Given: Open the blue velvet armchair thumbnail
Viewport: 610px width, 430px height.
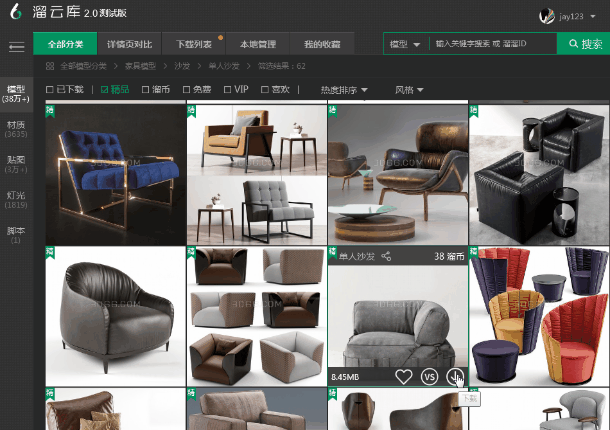Looking at the screenshot, I should pyautogui.click(x=115, y=175).
